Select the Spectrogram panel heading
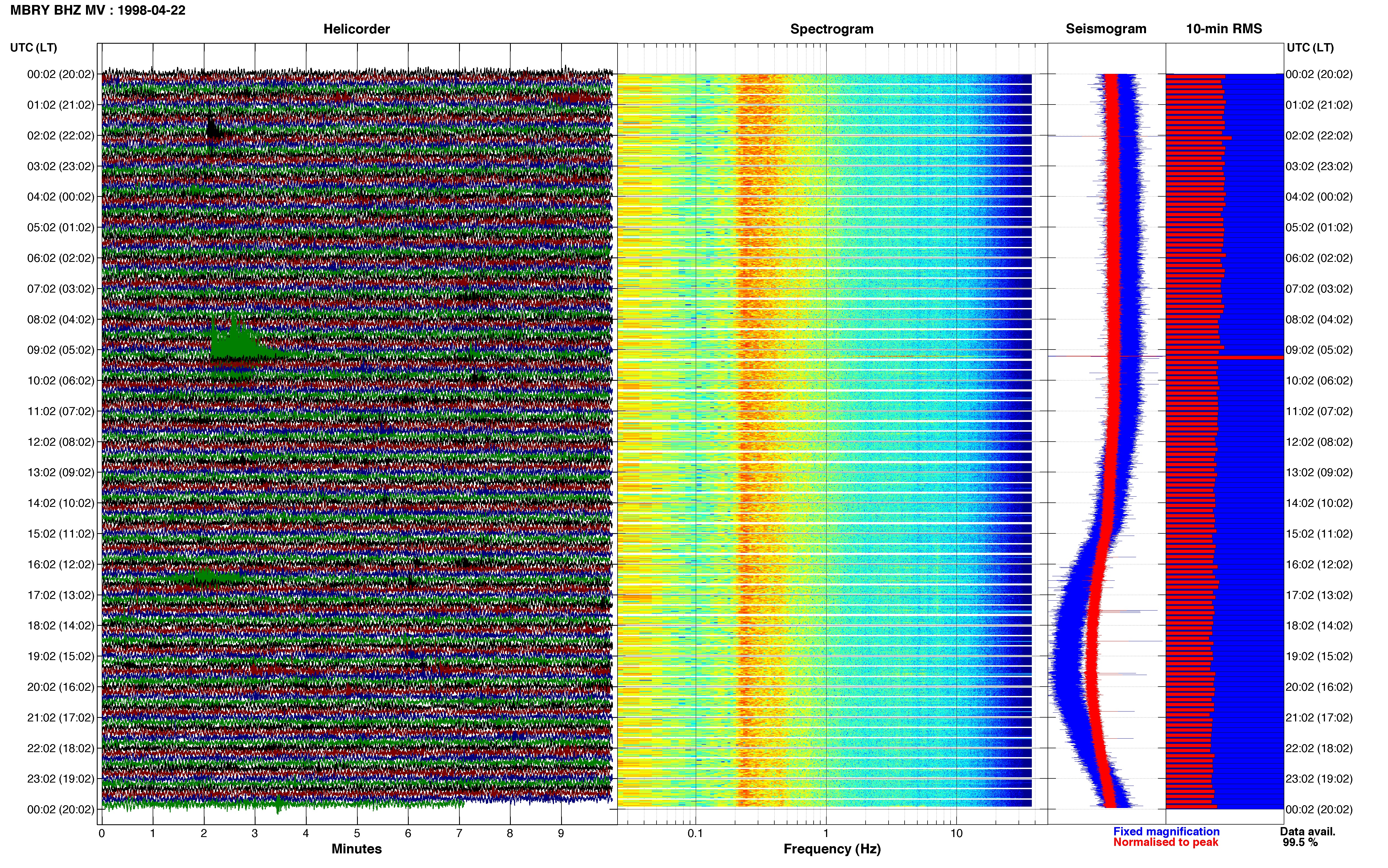Viewport: 1388px width, 868px height. point(832,29)
